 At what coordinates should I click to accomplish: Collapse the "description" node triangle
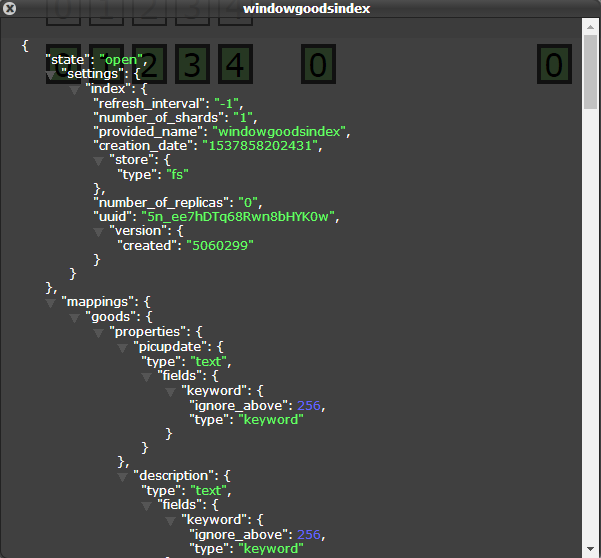click(122, 478)
